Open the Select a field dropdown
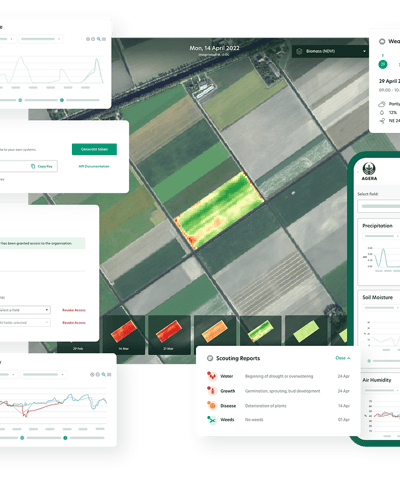The height and width of the screenshot is (480, 400). click(25, 310)
